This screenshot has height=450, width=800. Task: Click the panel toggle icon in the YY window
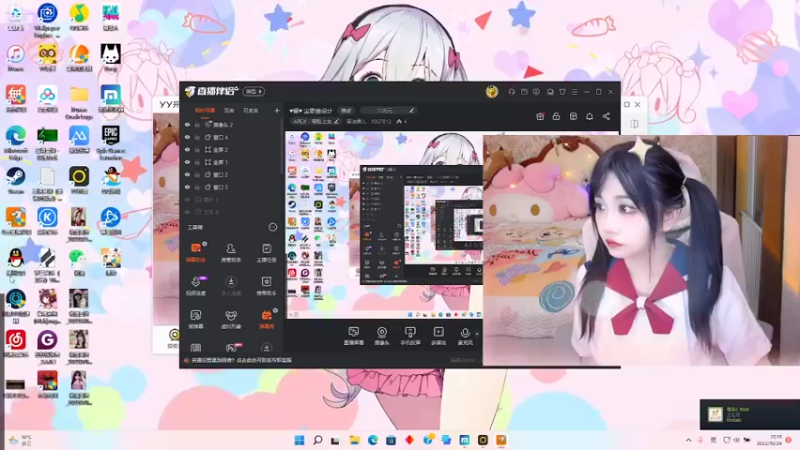click(634, 123)
